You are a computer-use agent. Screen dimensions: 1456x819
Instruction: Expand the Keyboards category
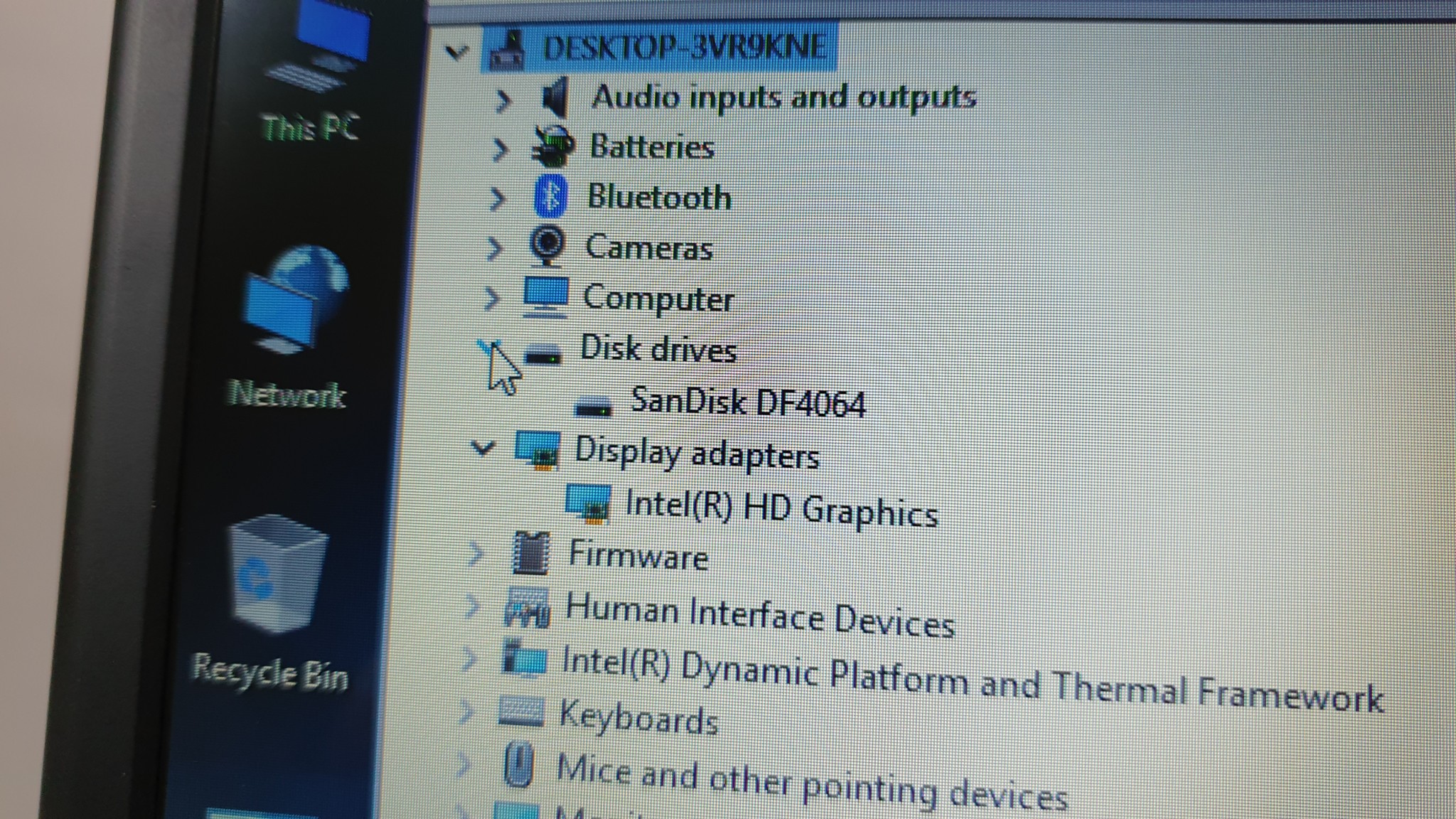466,712
